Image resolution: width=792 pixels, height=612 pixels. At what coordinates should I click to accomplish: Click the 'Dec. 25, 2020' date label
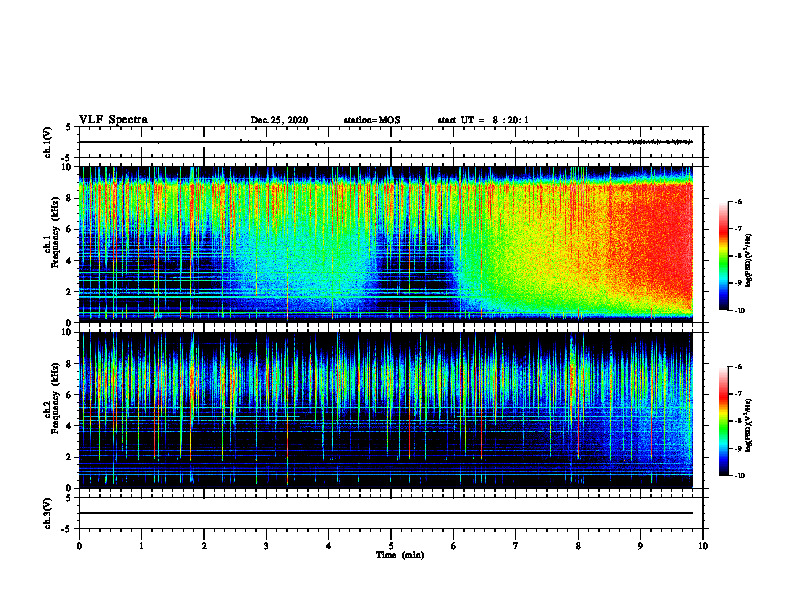pyautogui.click(x=279, y=120)
